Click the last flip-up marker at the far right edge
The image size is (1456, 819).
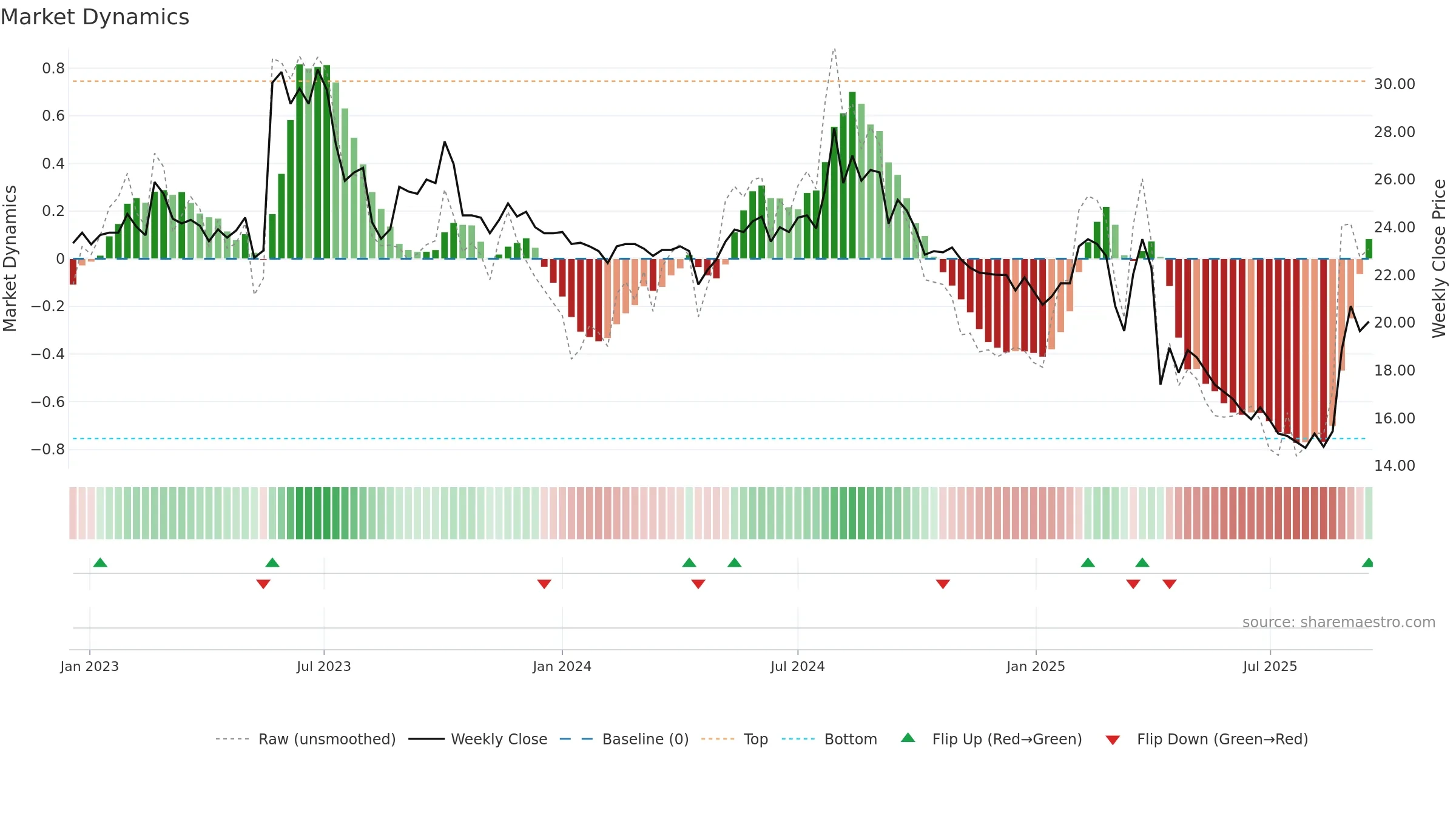pos(1367,562)
